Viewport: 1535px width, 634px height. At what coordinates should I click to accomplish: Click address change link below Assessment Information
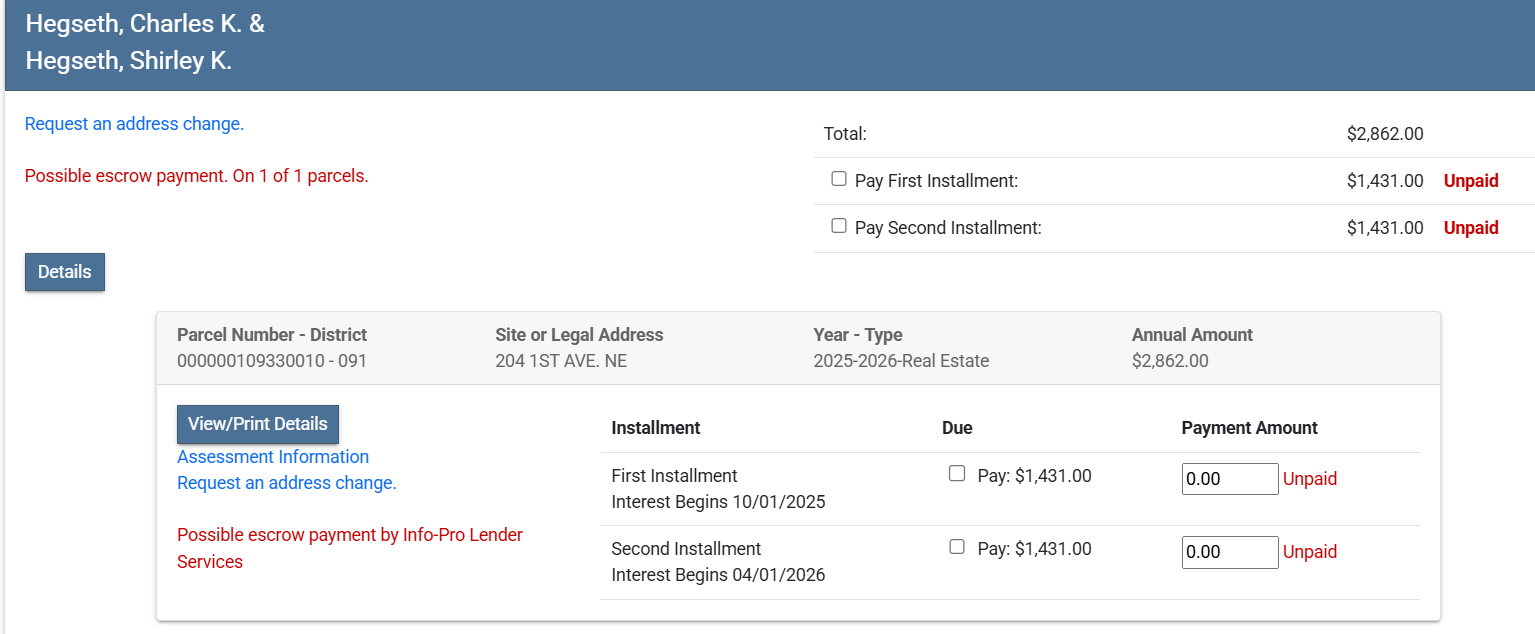tap(287, 483)
